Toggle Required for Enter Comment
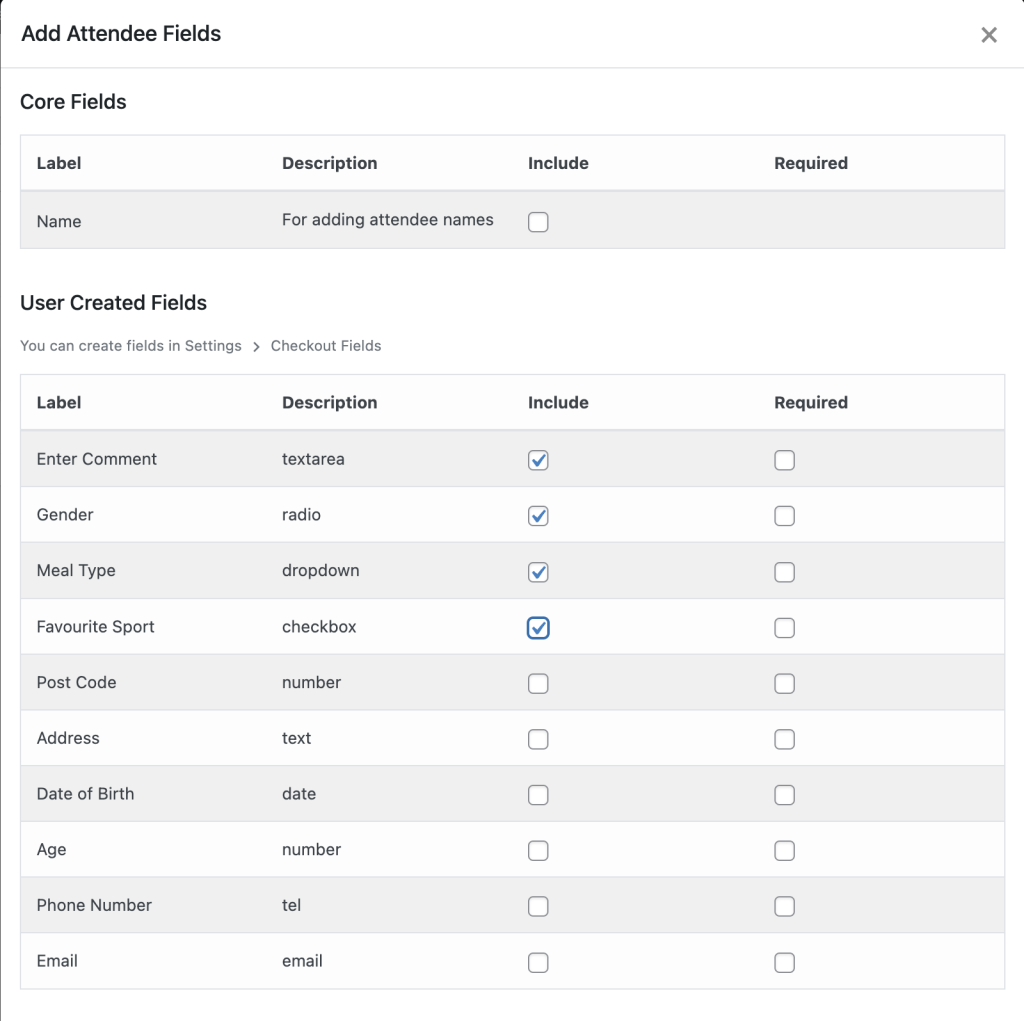The height and width of the screenshot is (1021, 1024). click(x=784, y=460)
